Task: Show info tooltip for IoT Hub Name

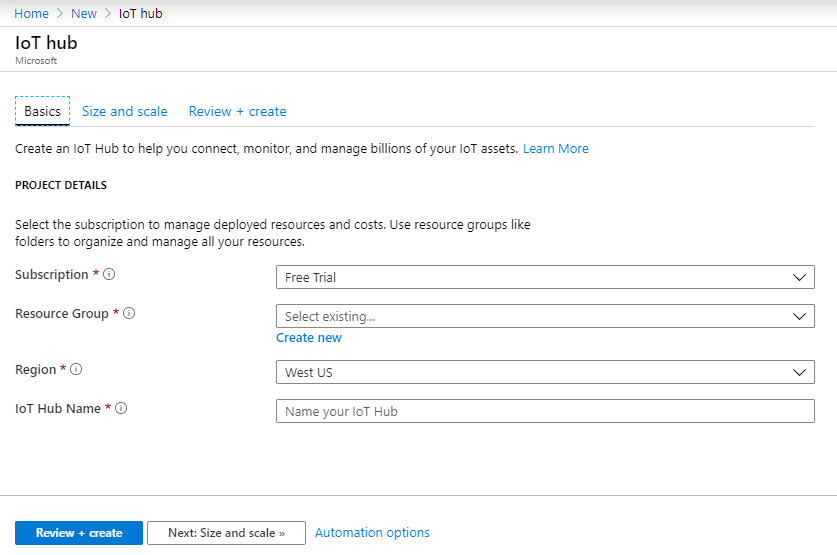Action: pos(121,408)
